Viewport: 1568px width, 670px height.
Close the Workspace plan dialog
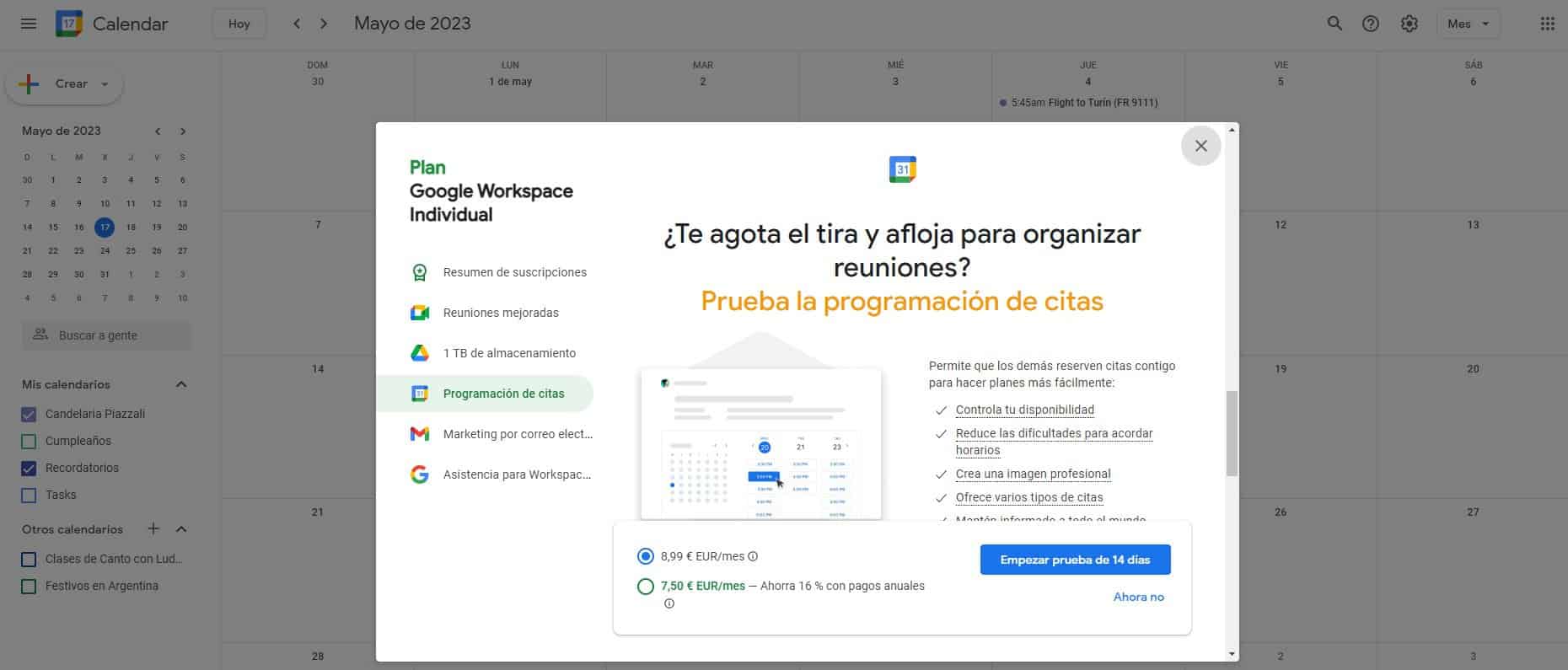pos(1200,146)
